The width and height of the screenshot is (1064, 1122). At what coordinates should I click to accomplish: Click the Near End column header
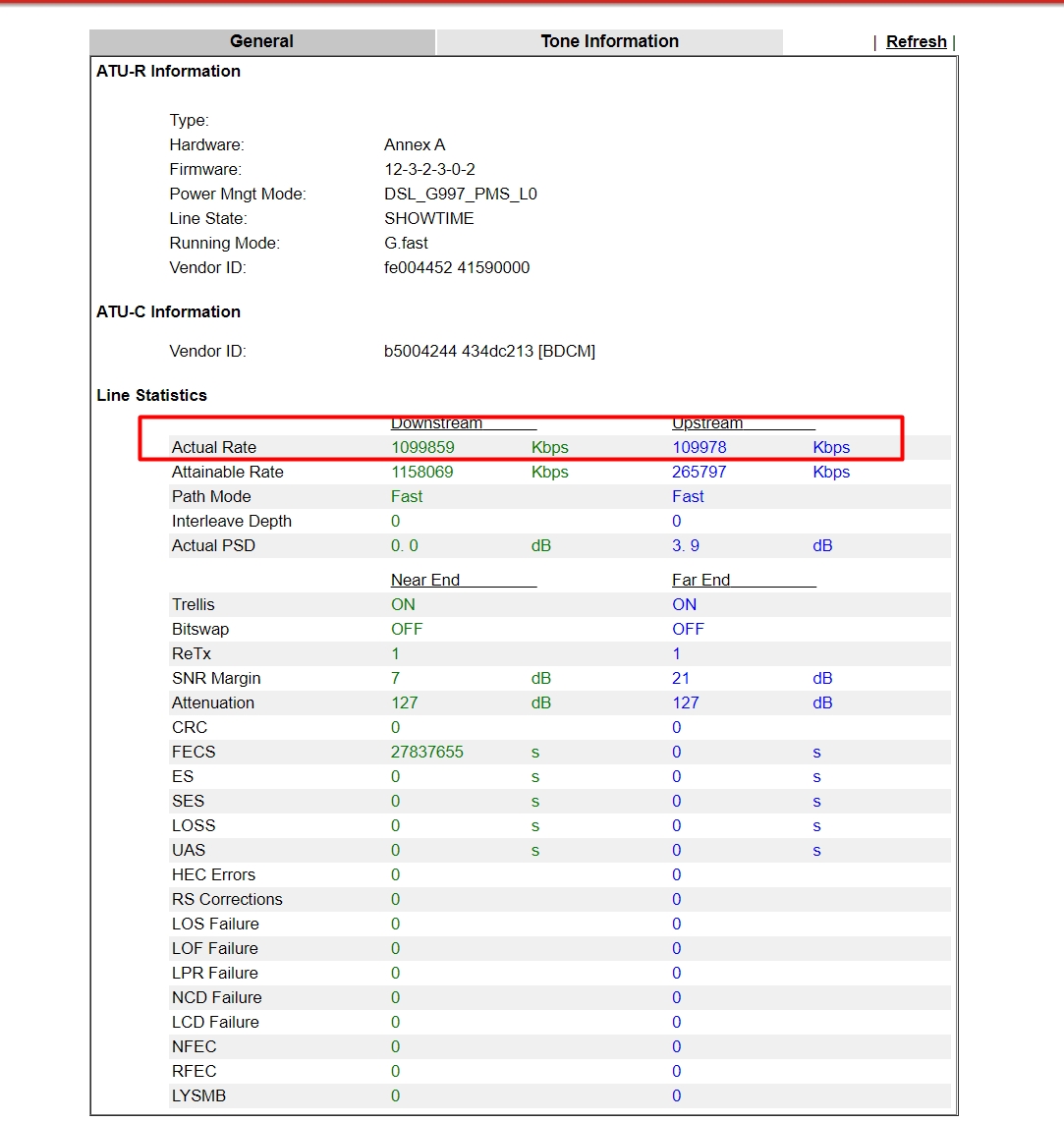pos(425,580)
